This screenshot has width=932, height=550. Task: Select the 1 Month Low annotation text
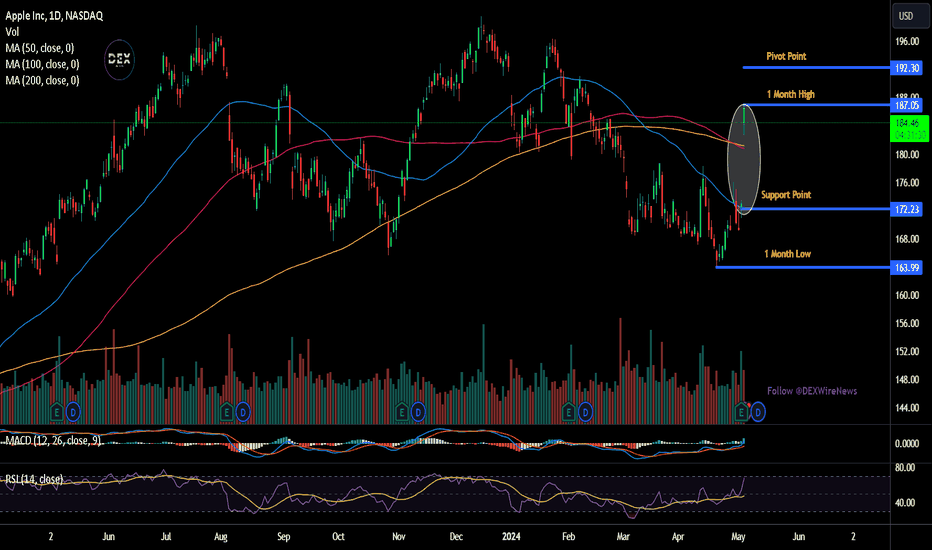point(787,254)
